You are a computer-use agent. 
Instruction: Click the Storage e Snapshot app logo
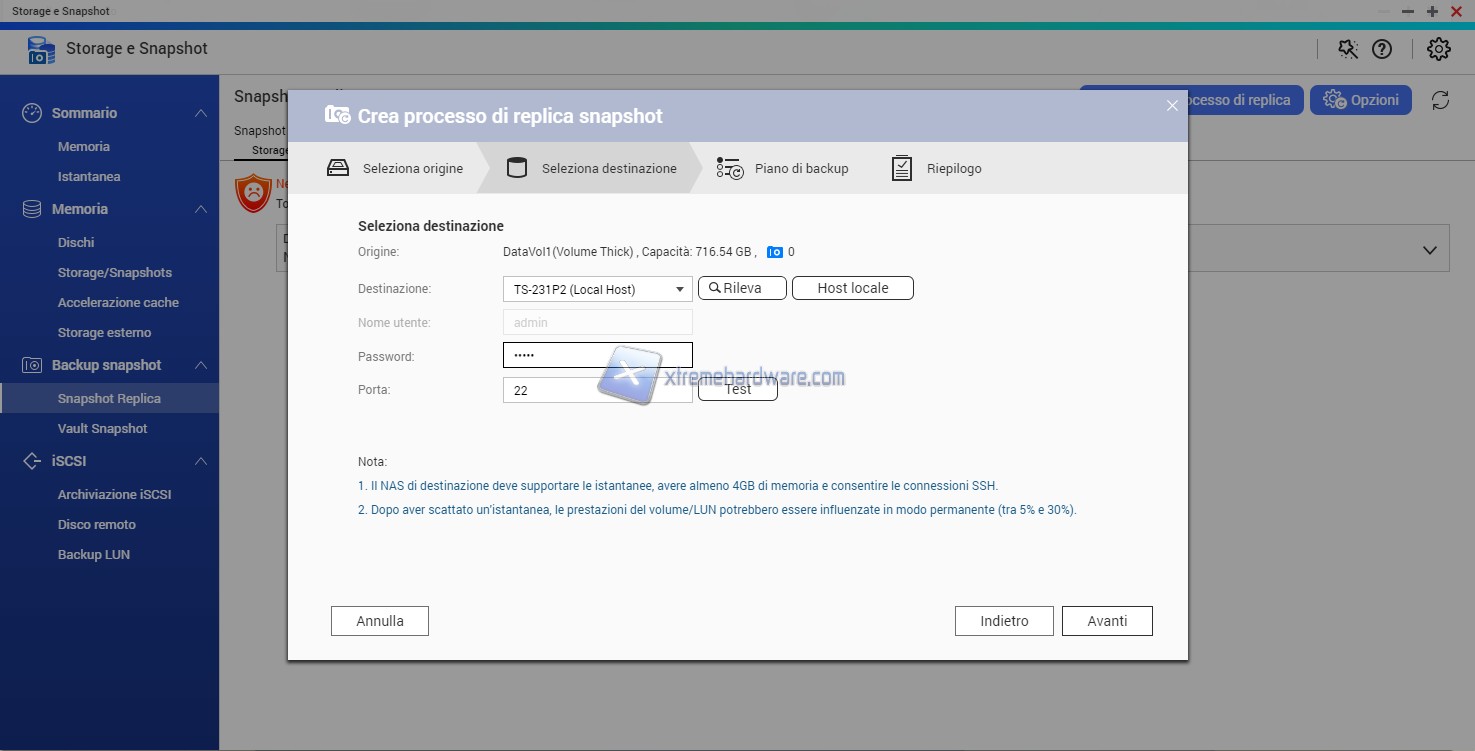click(41, 50)
